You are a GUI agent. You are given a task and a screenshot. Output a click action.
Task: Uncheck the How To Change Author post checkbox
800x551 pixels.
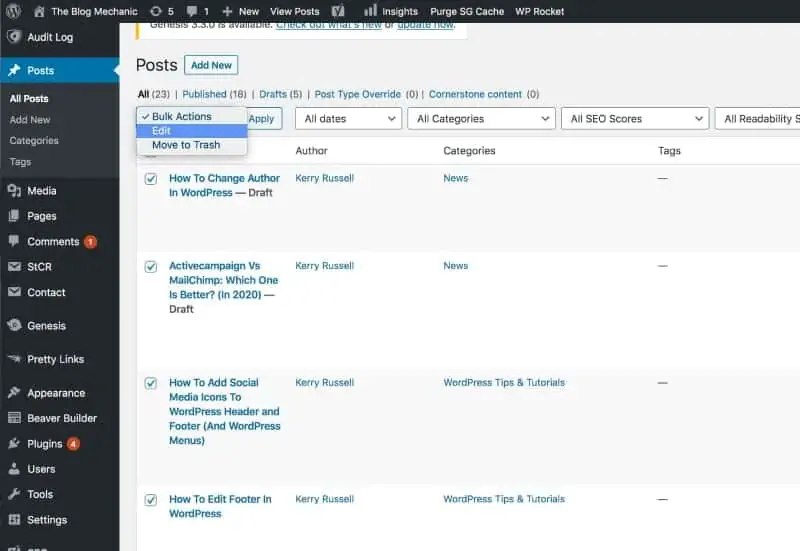click(151, 179)
